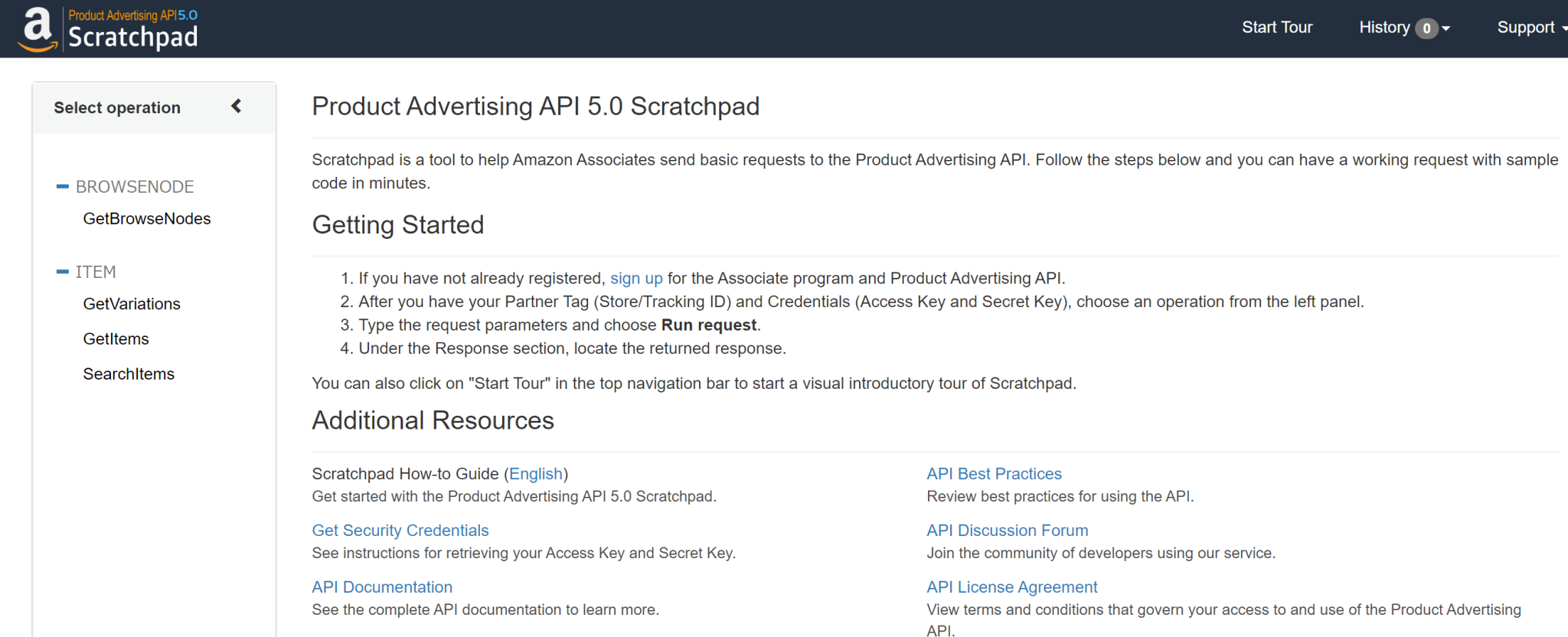Open Get Security Credentials link

coord(400,531)
